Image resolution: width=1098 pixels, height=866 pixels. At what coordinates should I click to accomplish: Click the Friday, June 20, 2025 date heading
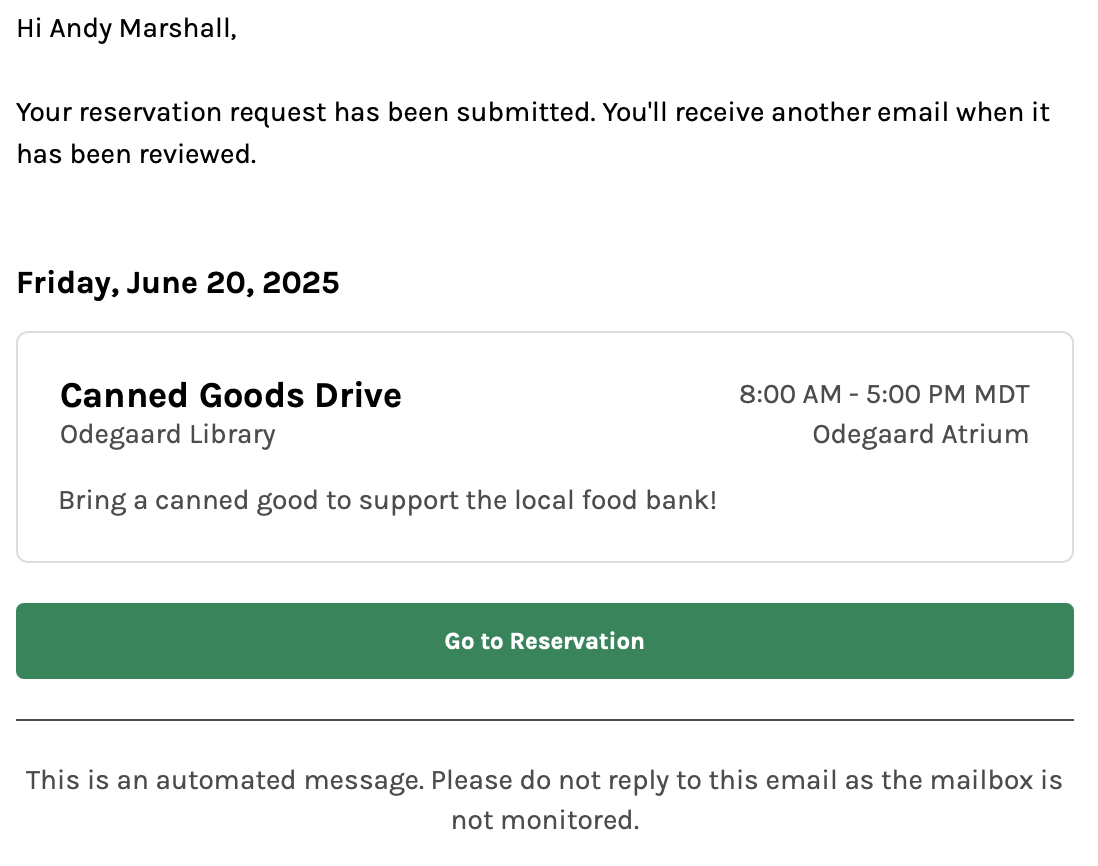point(177,282)
